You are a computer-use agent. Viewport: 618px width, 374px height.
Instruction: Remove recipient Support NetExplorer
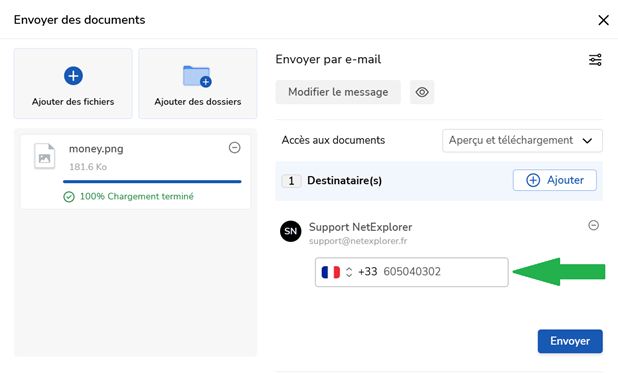(594, 225)
